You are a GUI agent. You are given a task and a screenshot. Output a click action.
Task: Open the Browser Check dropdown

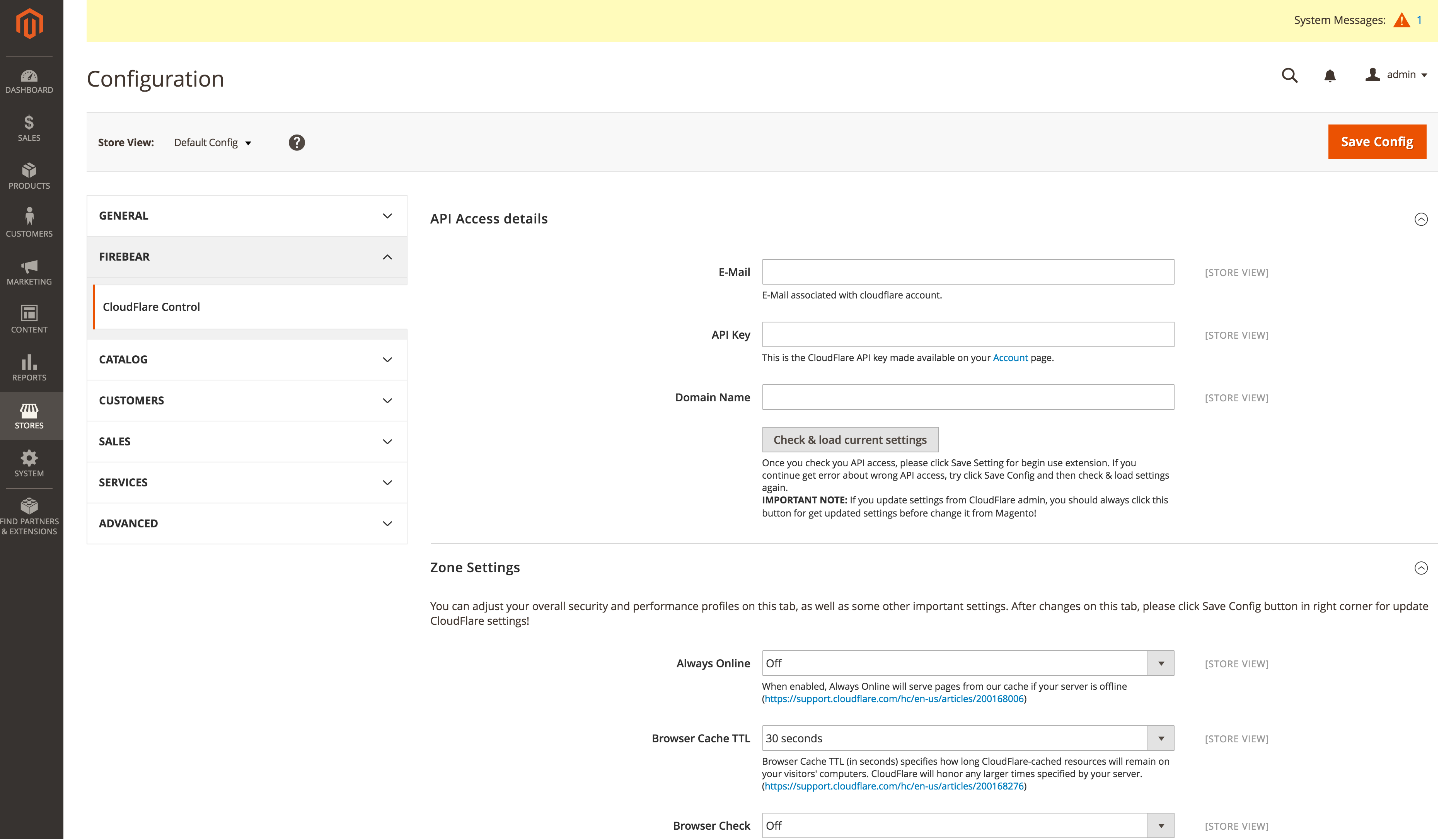click(x=968, y=826)
